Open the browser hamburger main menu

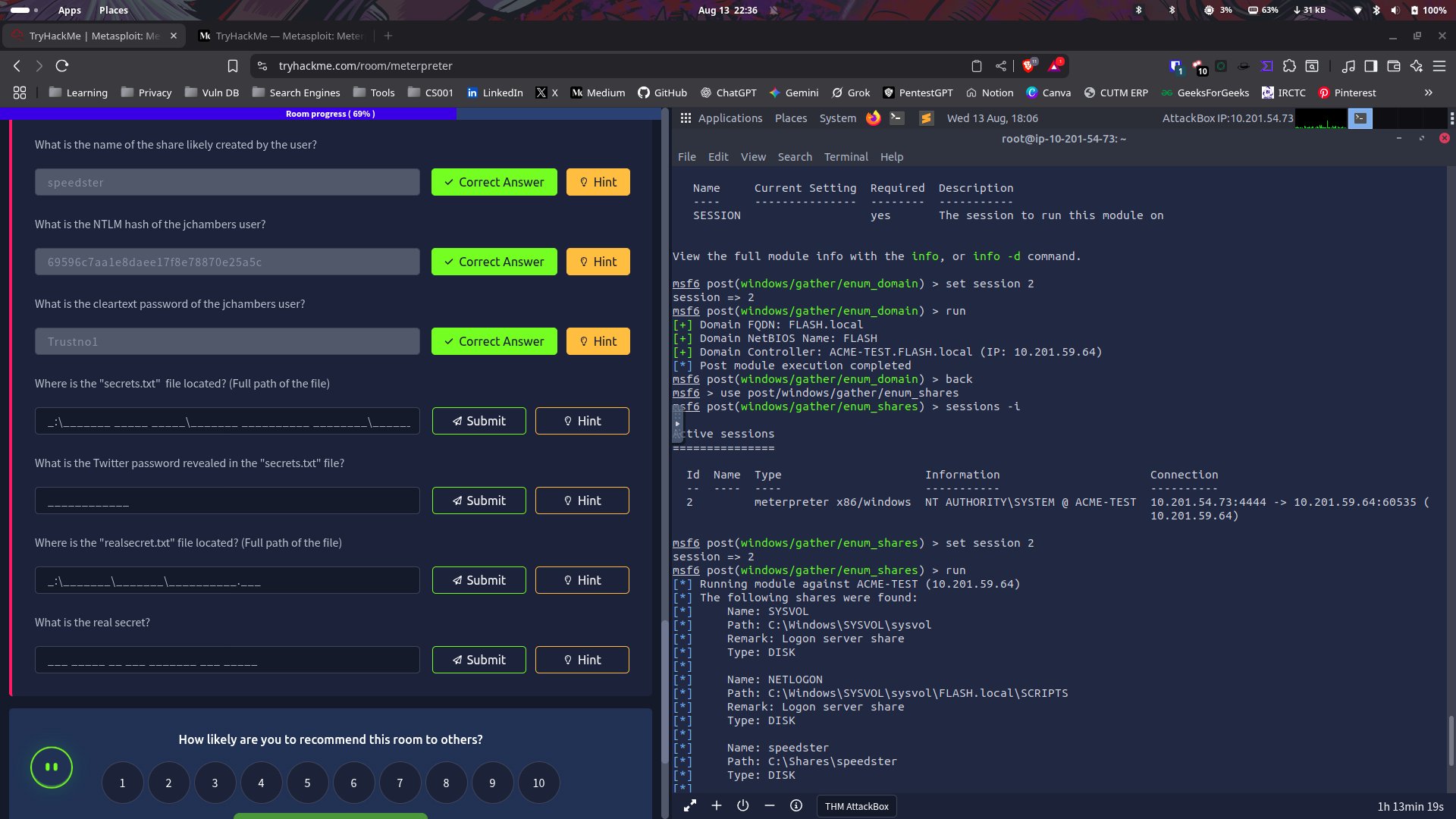pyautogui.click(x=1439, y=66)
